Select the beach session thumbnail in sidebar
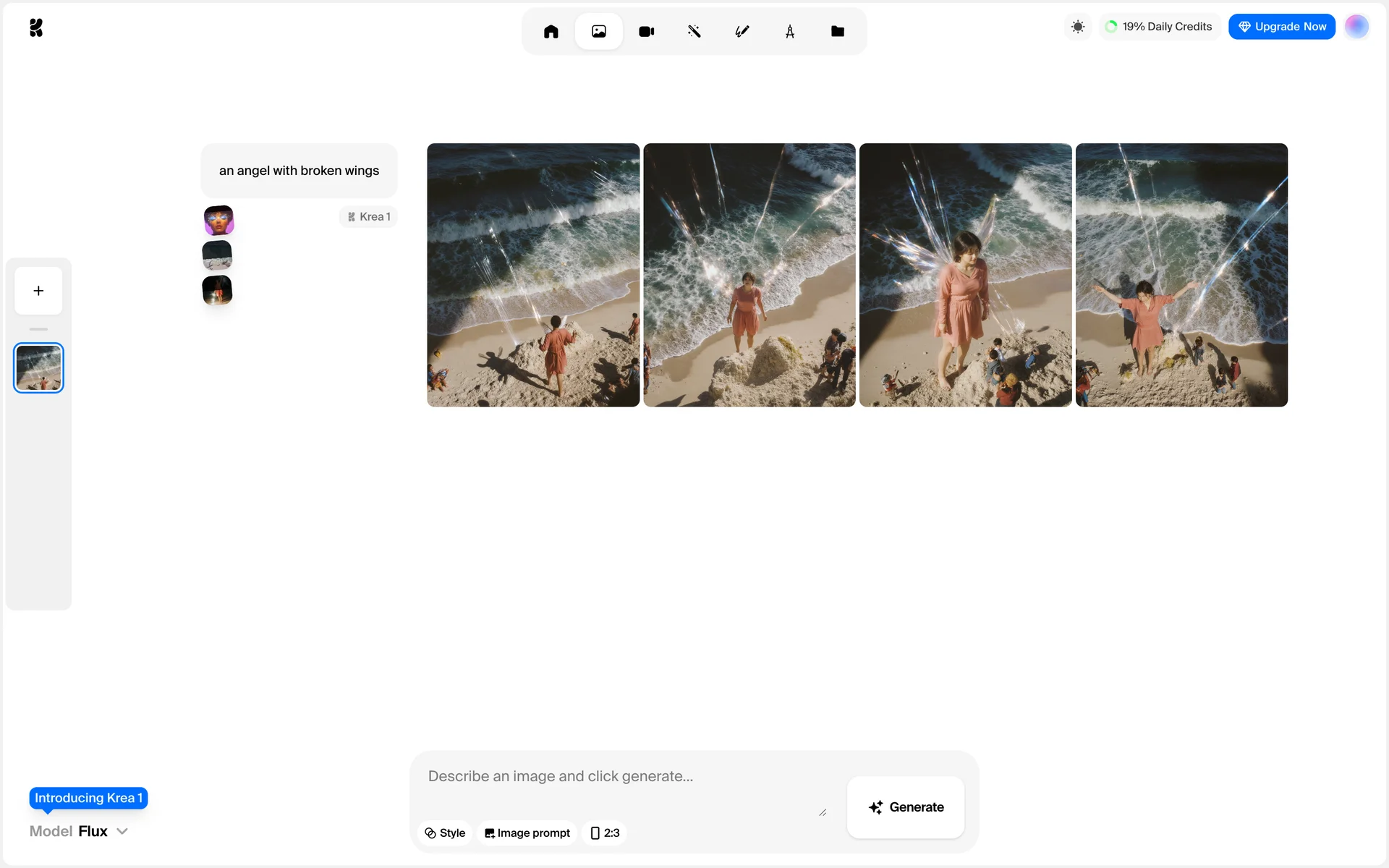This screenshot has width=1389, height=868. point(38,367)
